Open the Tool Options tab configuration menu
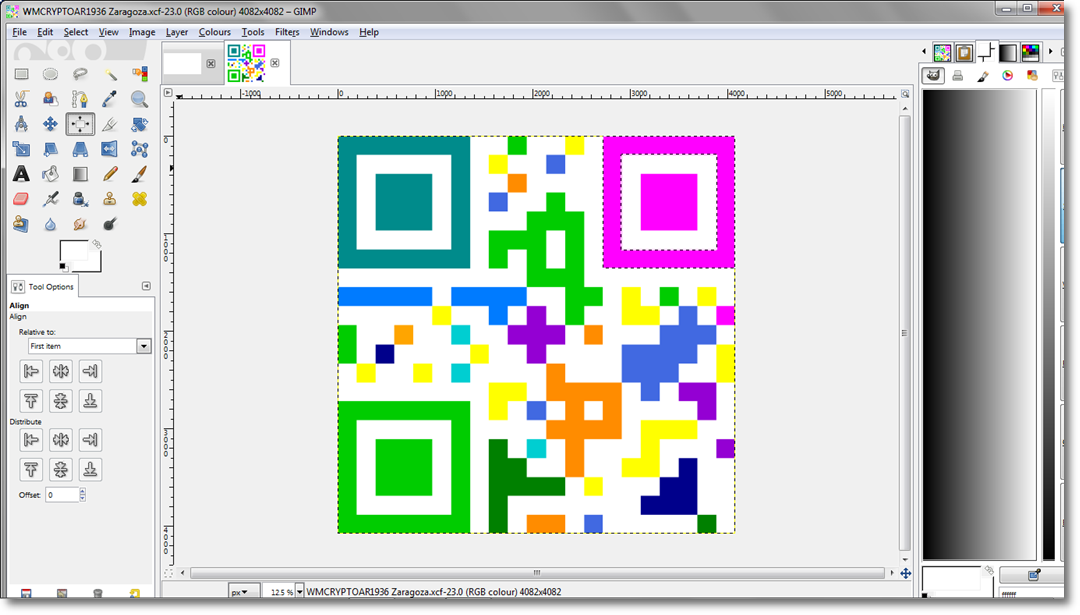 (x=146, y=286)
